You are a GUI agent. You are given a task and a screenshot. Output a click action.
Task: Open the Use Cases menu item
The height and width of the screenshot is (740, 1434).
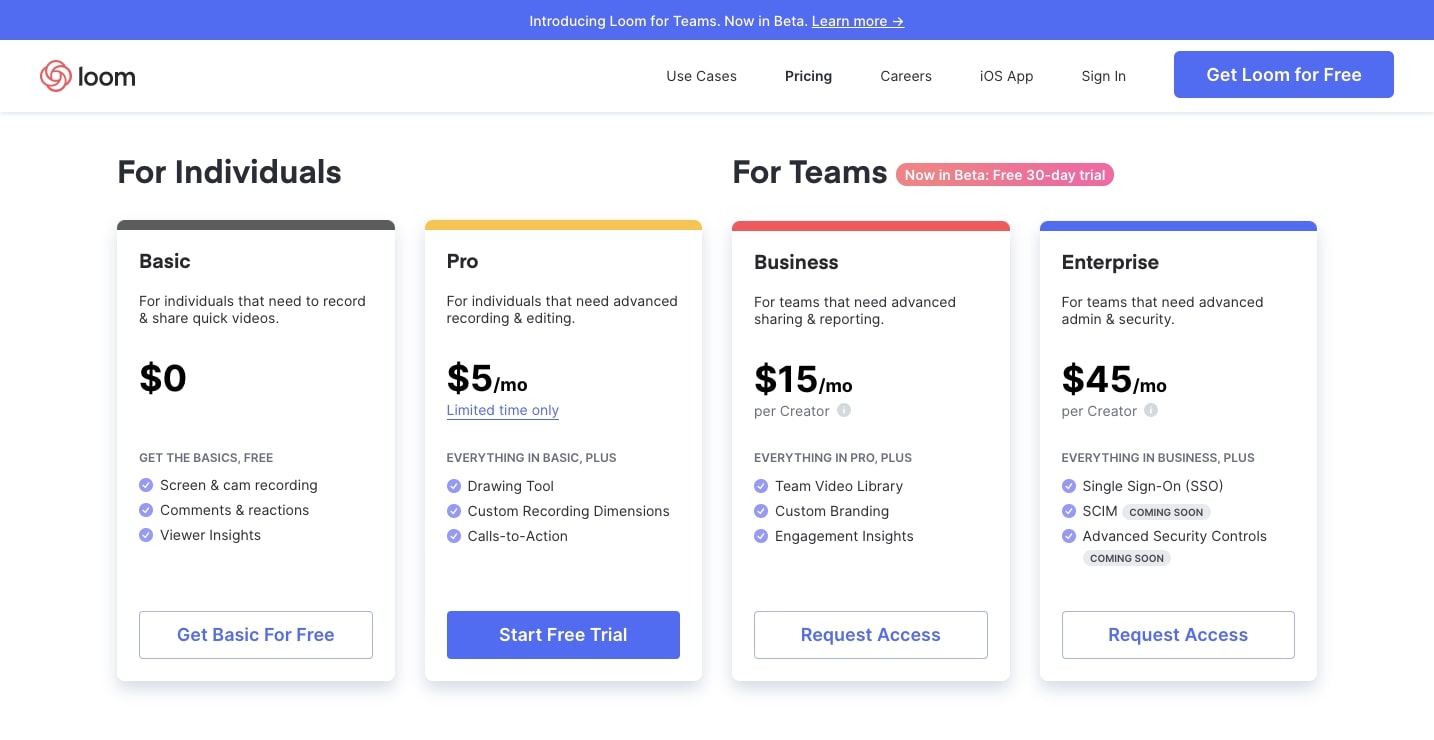701,76
